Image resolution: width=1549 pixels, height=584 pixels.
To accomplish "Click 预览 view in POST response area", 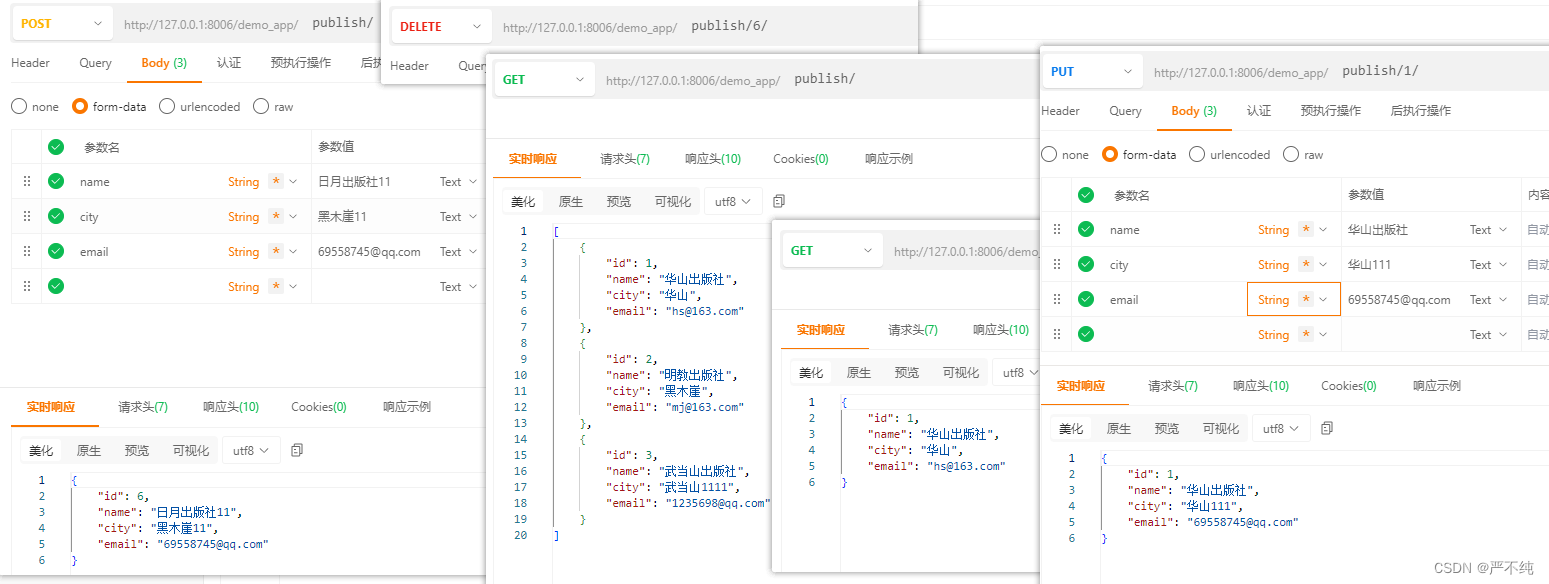I will point(137,451).
